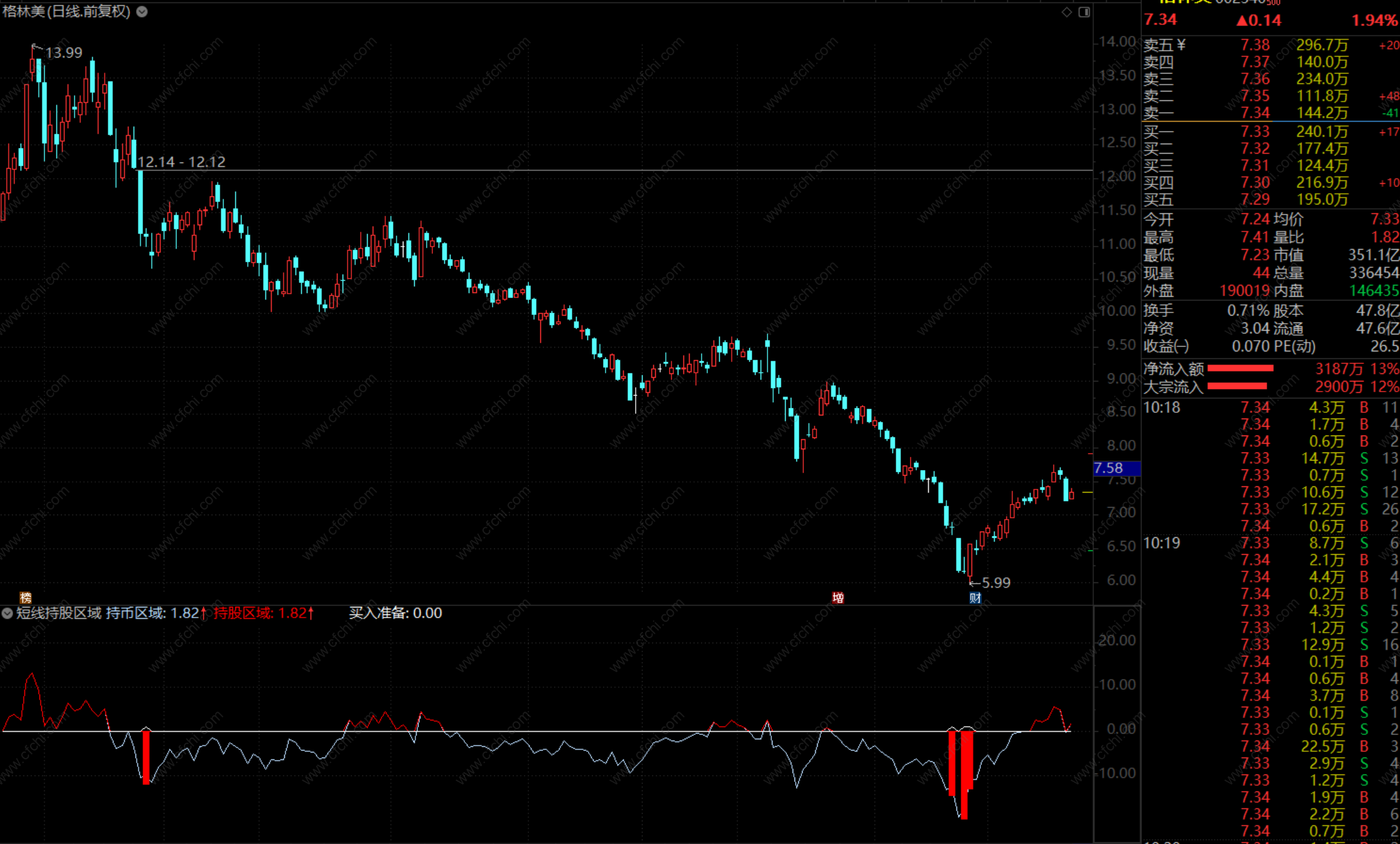Click the ¥ icon beside 卖五
The image size is (1400, 844).
pyautogui.click(x=1181, y=45)
